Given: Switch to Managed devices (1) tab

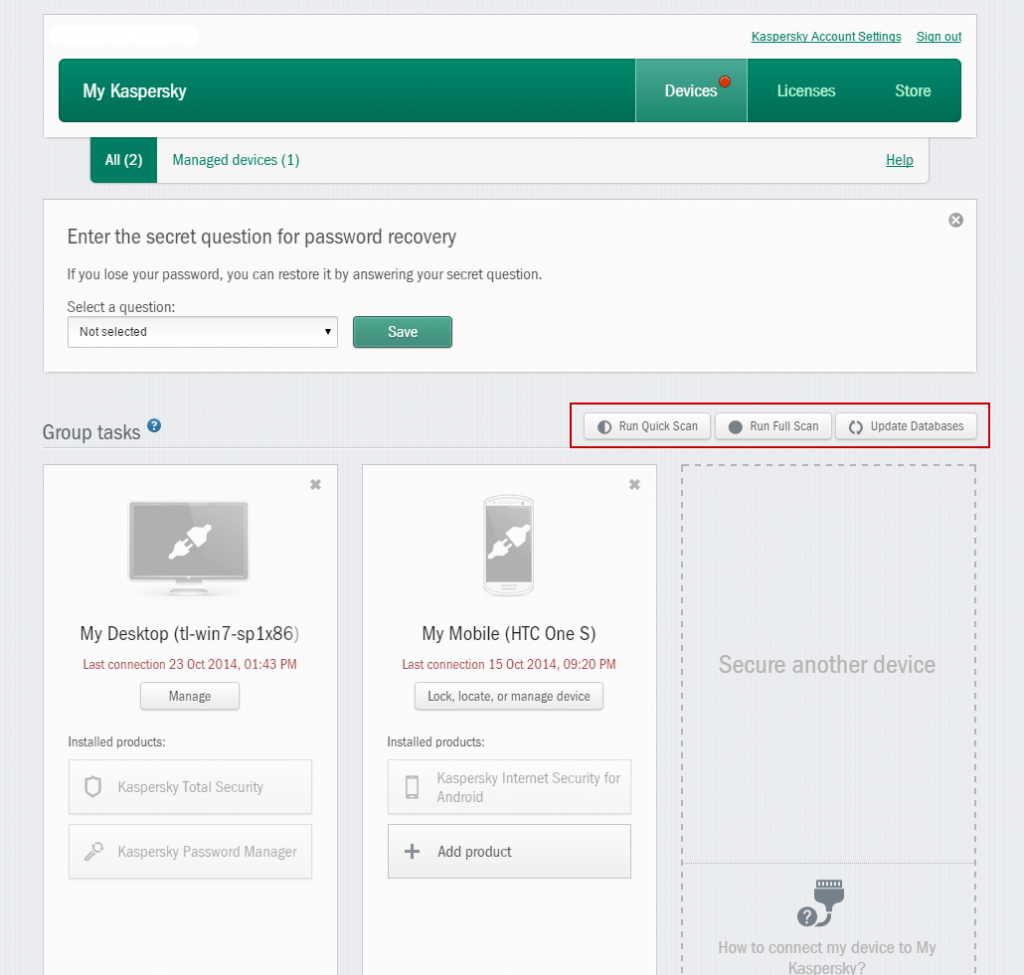Looking at the screenshot, I should click(x=236, y=160).
